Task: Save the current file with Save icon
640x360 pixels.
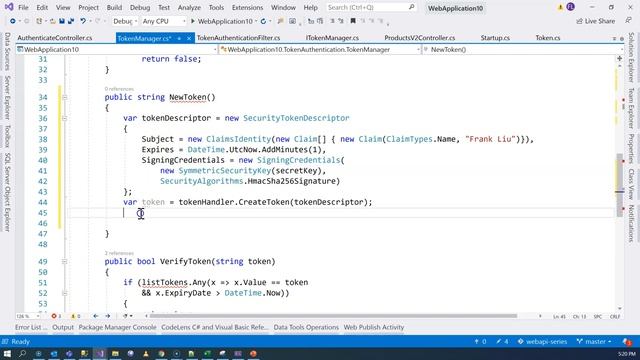Action: pyautogui.click(x=62, y=21)
